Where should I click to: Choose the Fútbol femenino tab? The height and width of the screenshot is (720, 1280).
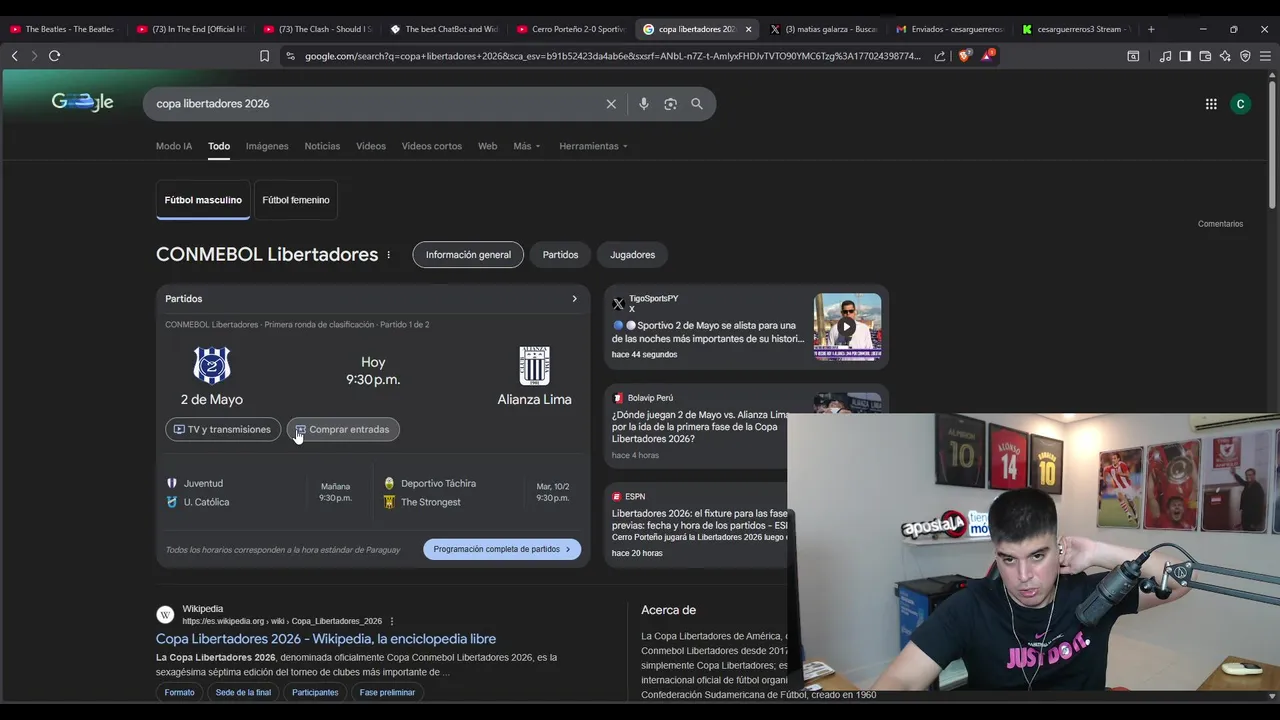pyautogui.click(x=296, y=200)
